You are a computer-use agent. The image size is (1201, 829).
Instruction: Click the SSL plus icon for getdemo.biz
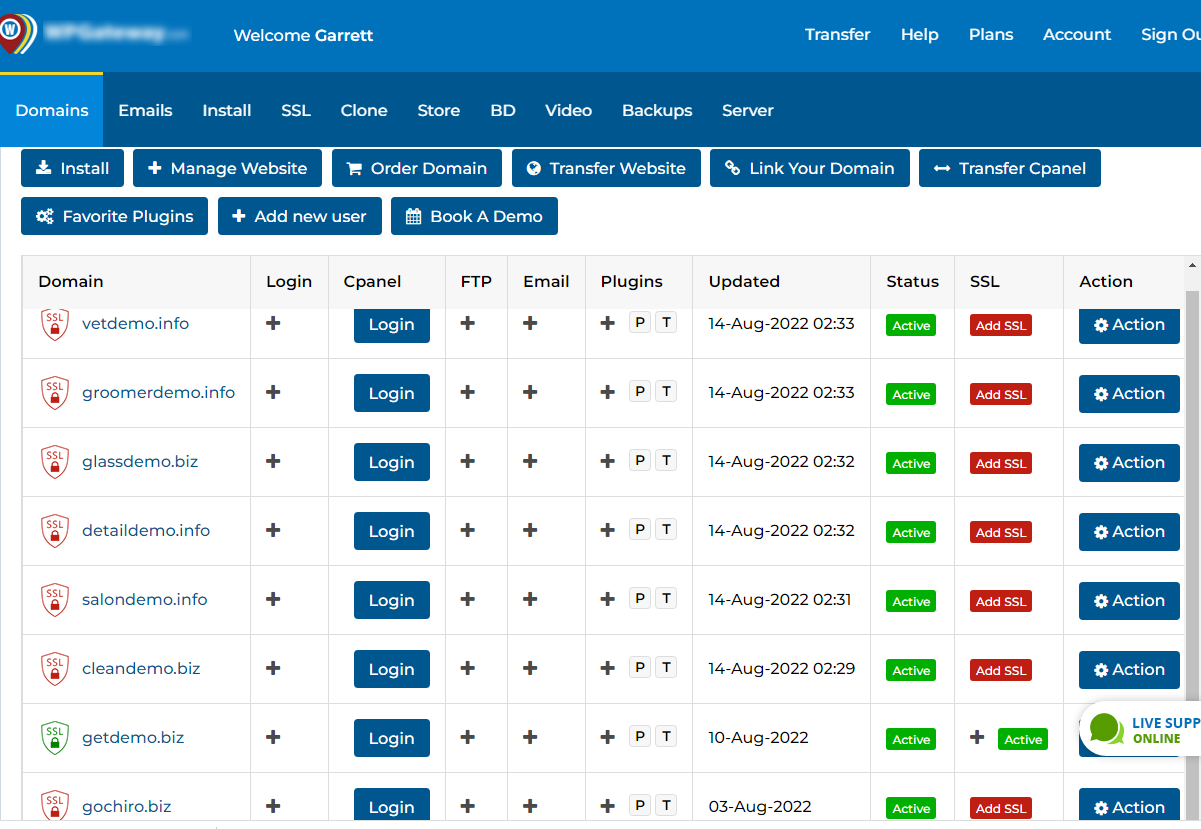[x=977, y=737]
